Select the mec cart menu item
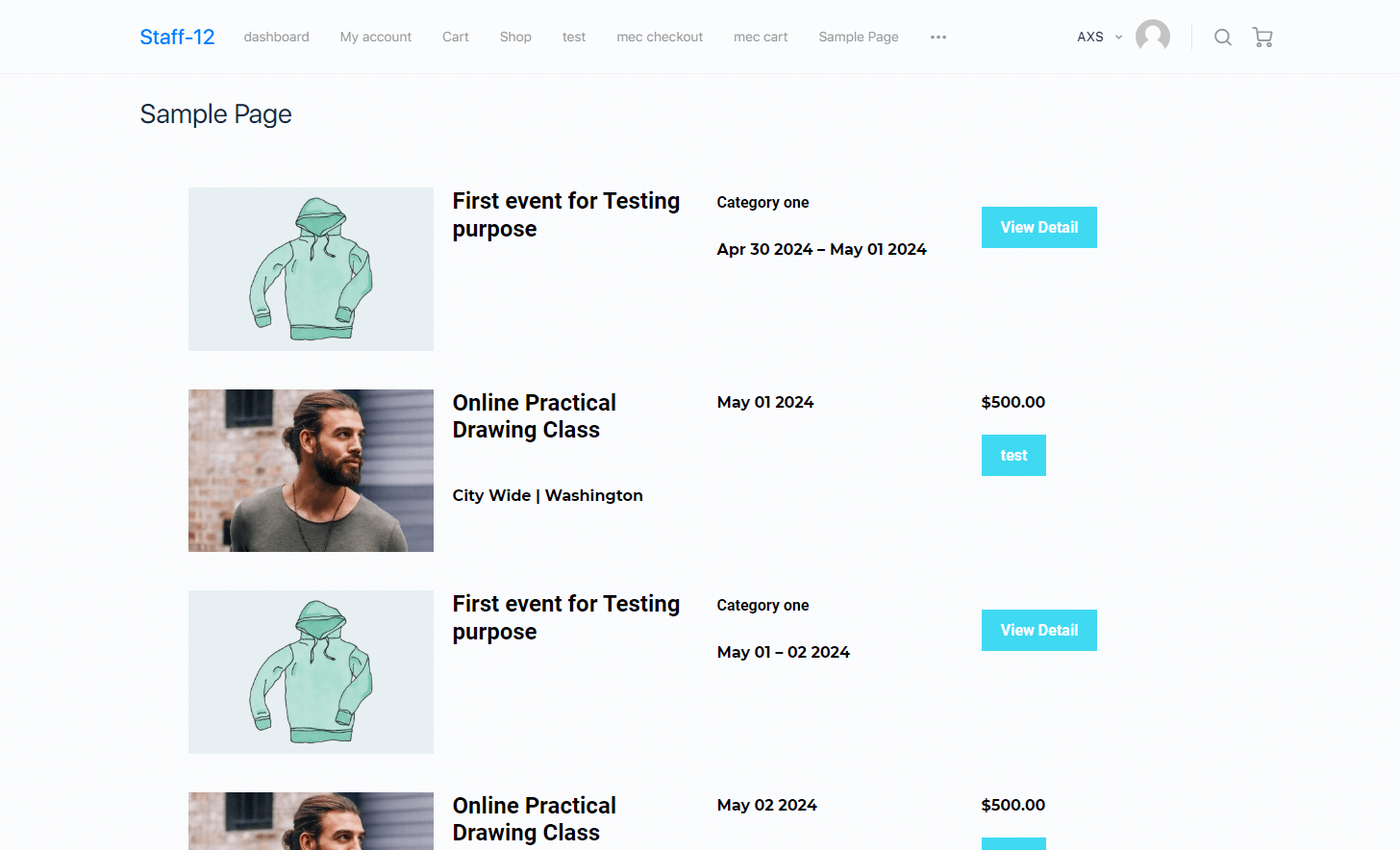This screenshot has height=850, width=1400. [x=761, y=37]
